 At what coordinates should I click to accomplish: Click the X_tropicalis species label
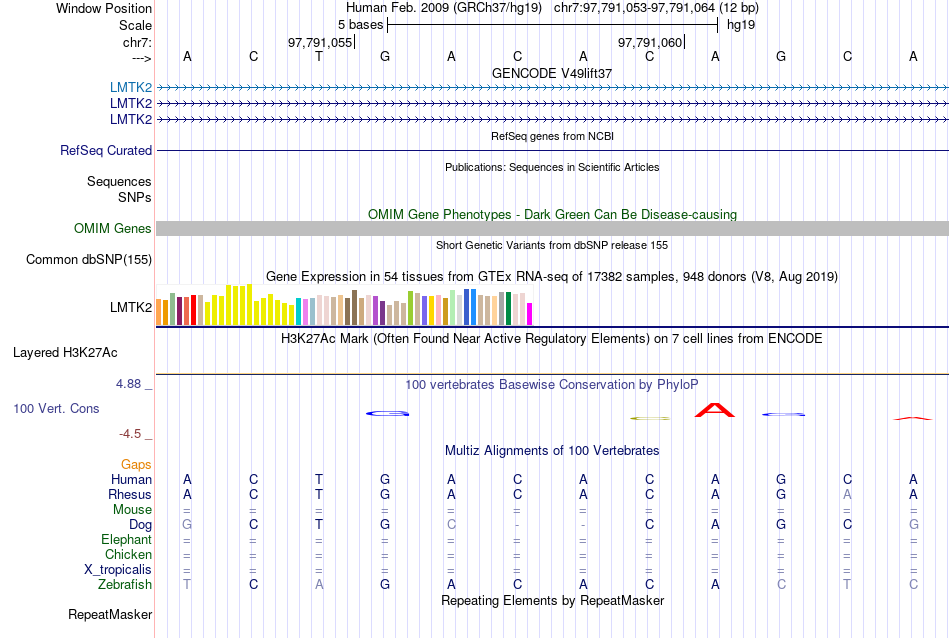(118, 570)
